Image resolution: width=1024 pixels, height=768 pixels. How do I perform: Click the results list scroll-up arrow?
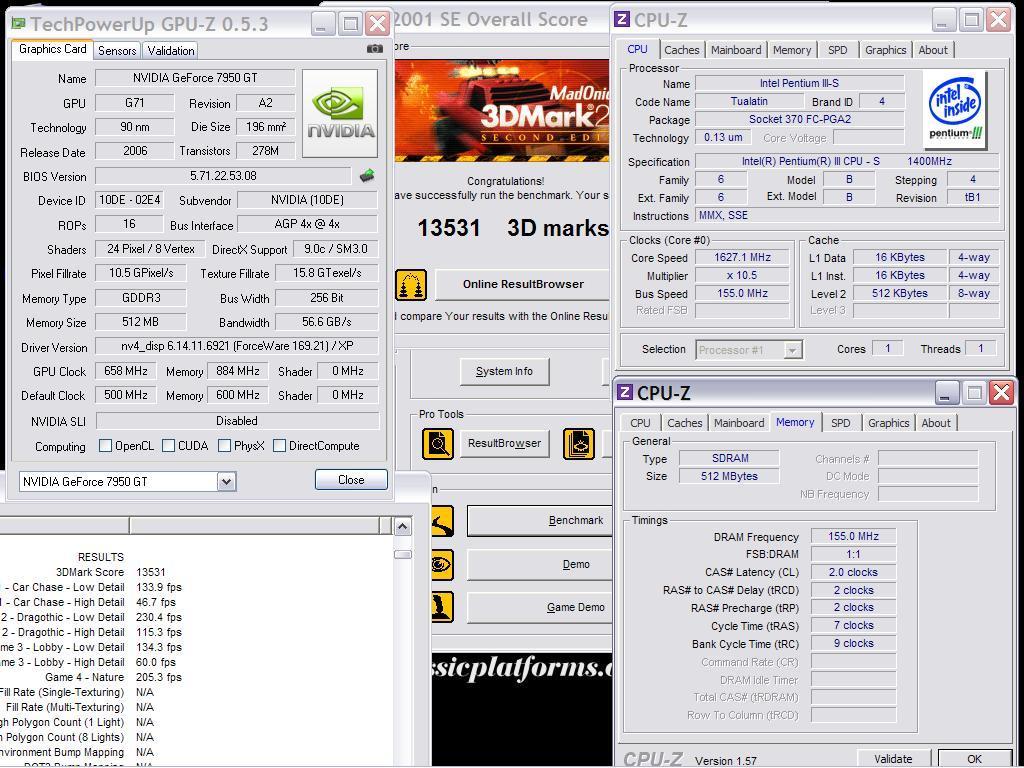403,526
